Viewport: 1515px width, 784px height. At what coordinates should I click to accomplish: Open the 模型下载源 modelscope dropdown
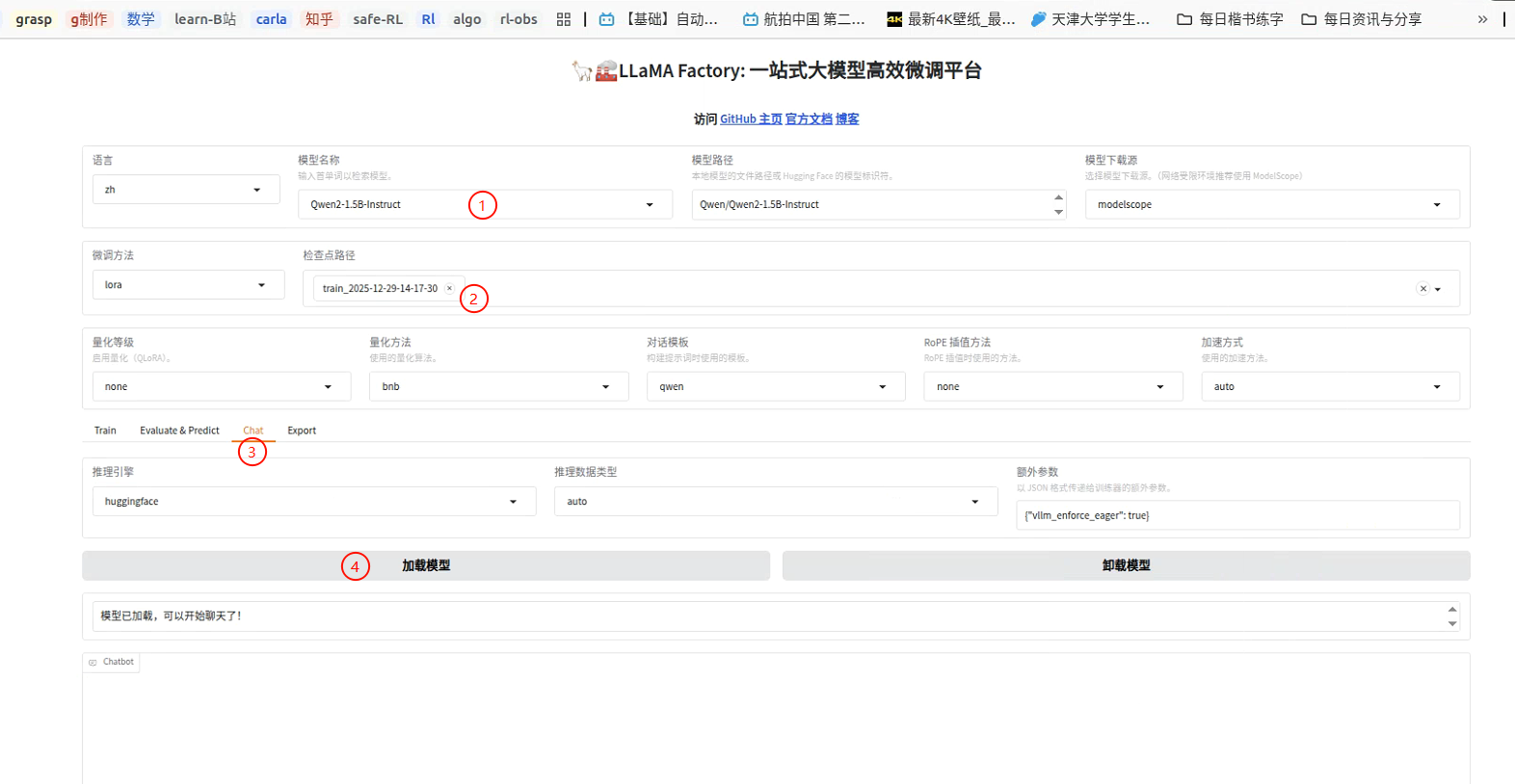coord(1272,204)
